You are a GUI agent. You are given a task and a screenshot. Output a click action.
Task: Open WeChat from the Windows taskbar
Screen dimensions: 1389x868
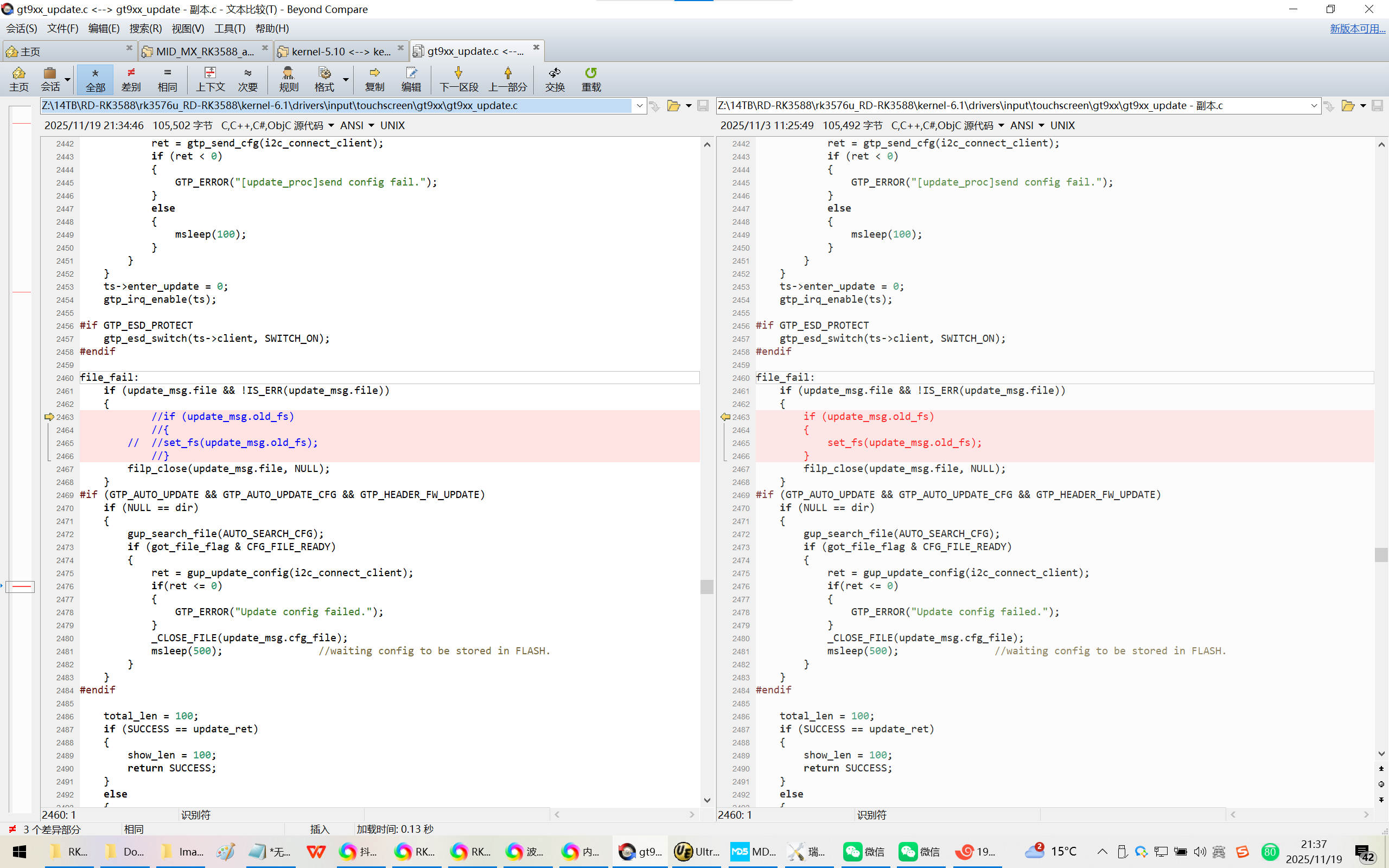pos(864,851)
